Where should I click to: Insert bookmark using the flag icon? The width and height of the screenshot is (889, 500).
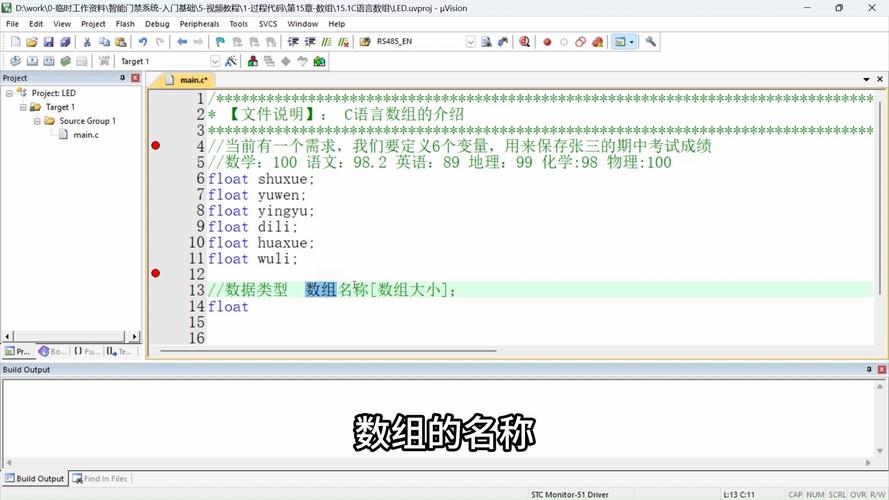coord(221,42)
